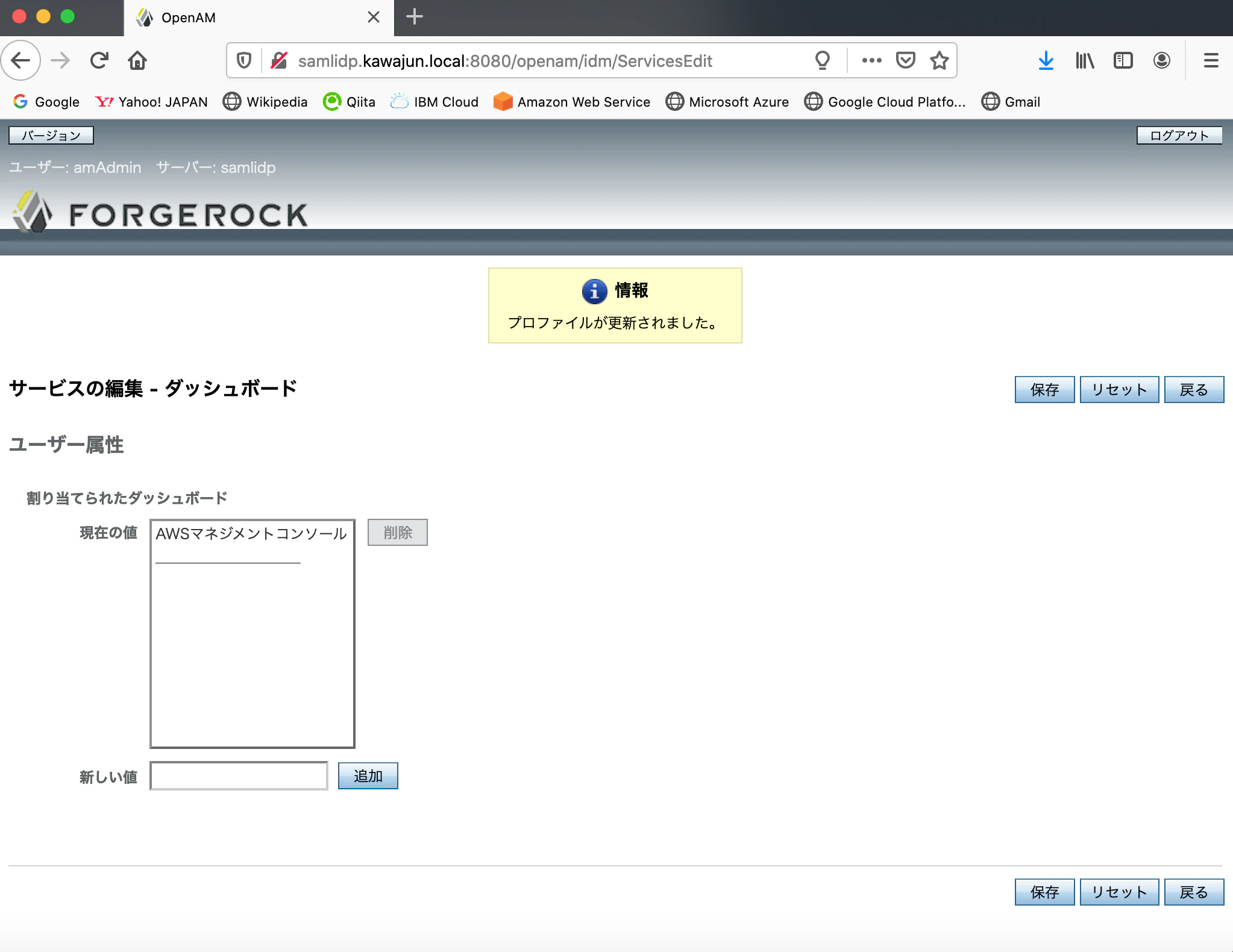
Task: Click the top 保存 button
Action: coord(1044,390)
